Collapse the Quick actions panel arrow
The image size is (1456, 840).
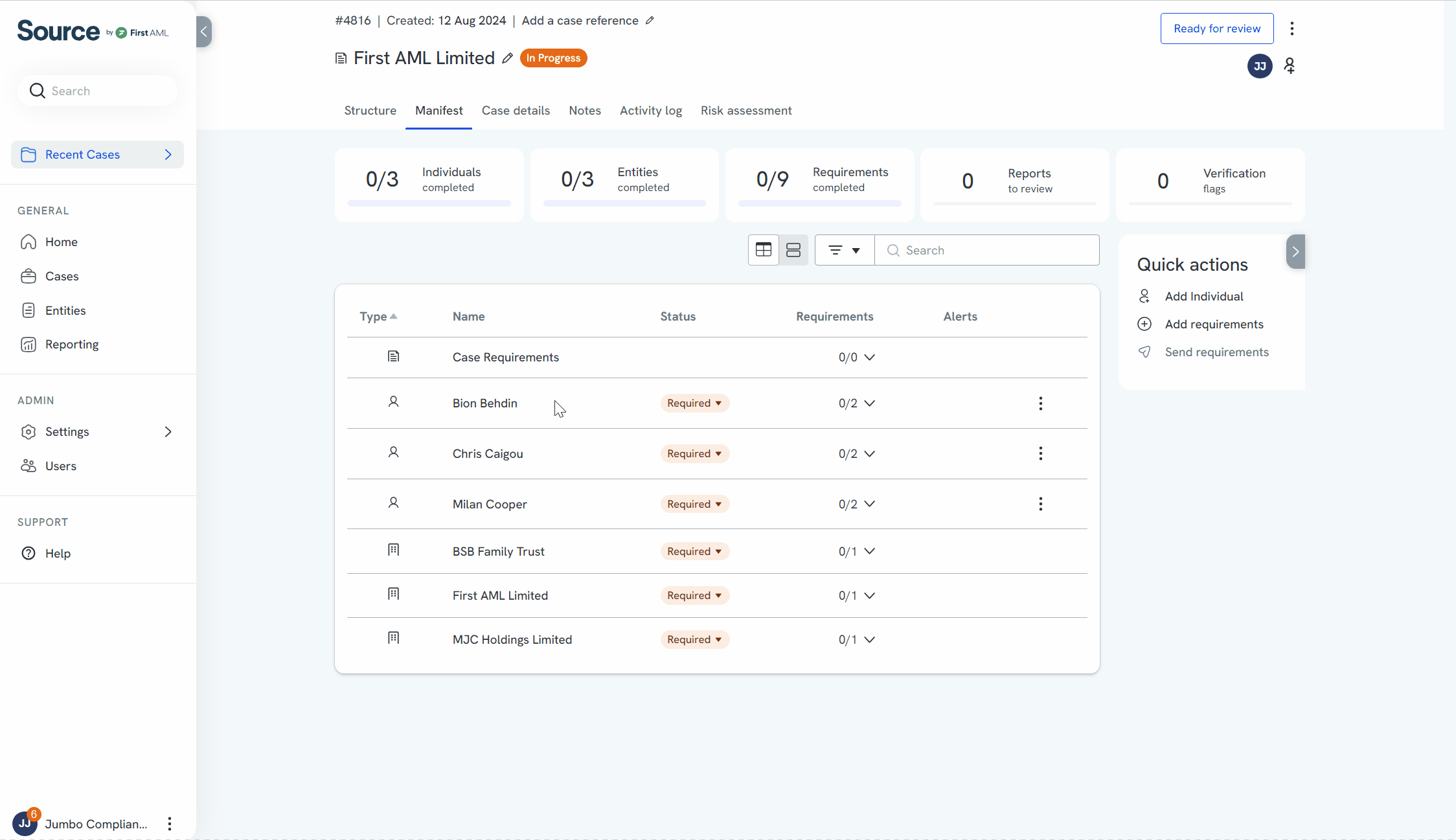coord(1295,252)
